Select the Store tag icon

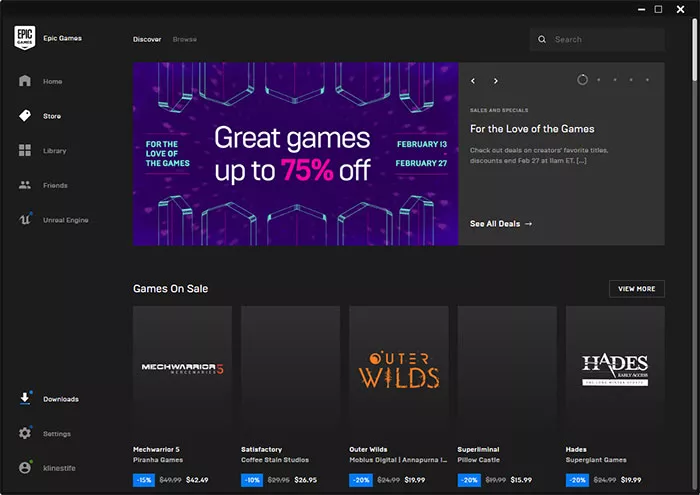[25, 116]
